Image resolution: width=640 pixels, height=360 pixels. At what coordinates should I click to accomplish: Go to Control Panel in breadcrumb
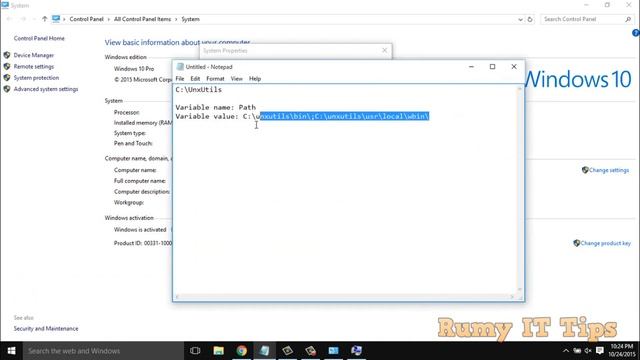click(x=87, y=19)
